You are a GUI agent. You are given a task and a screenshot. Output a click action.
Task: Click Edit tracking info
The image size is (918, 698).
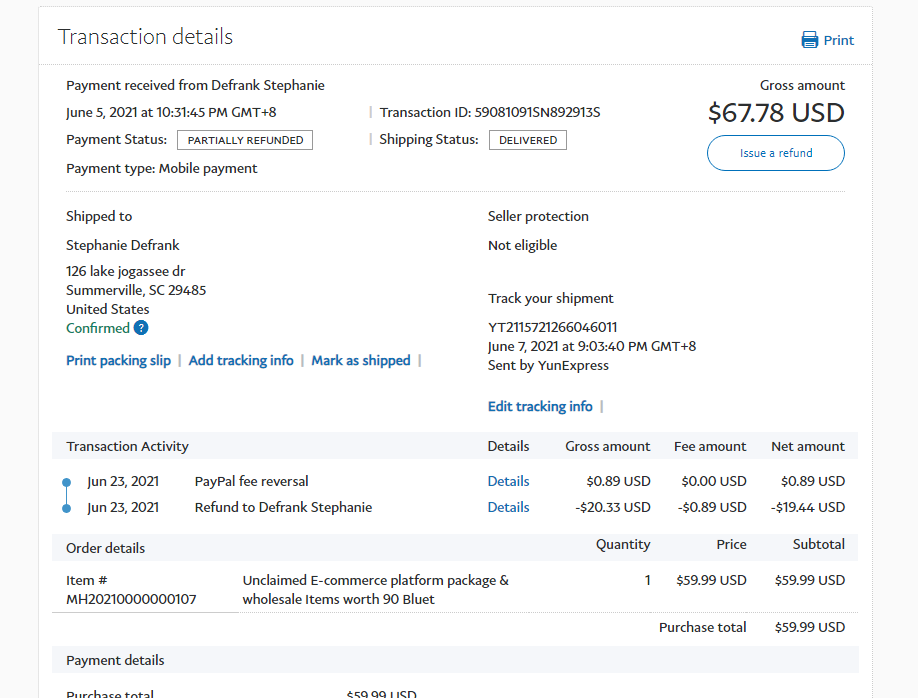[x=540, y=406]
